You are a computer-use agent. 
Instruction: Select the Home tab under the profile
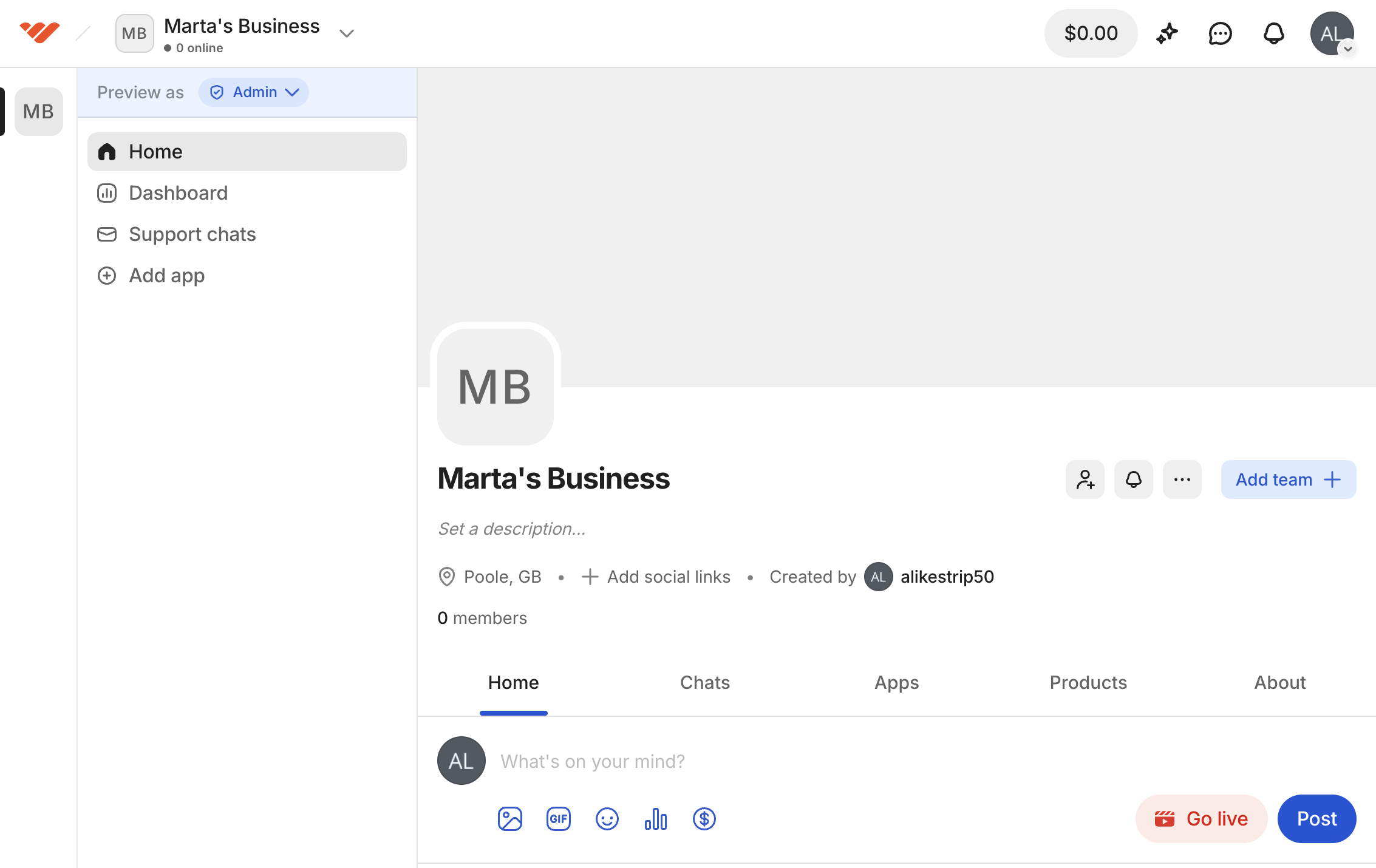514,683
